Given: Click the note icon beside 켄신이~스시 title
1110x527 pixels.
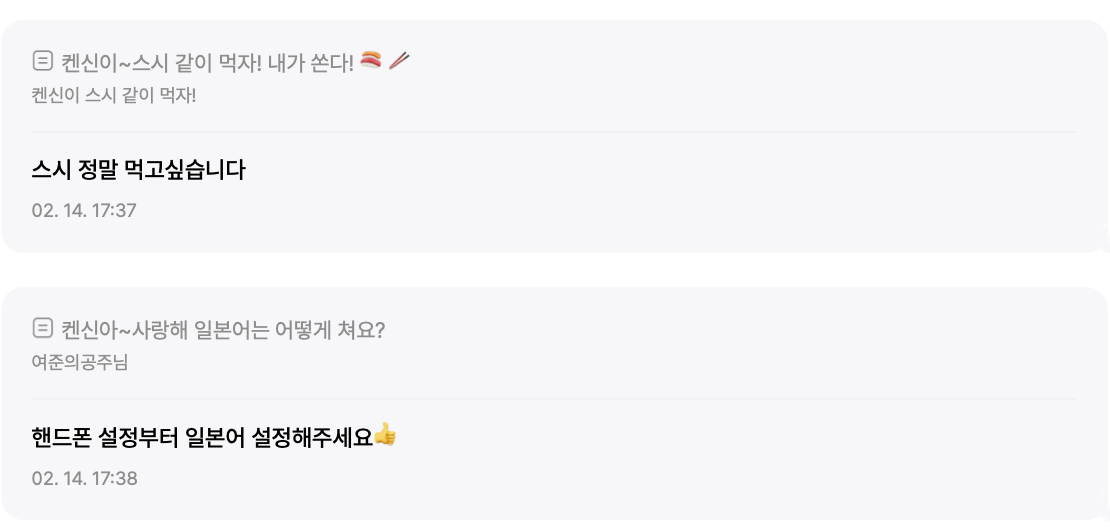Looking at the screenshot, I should 42,62.
